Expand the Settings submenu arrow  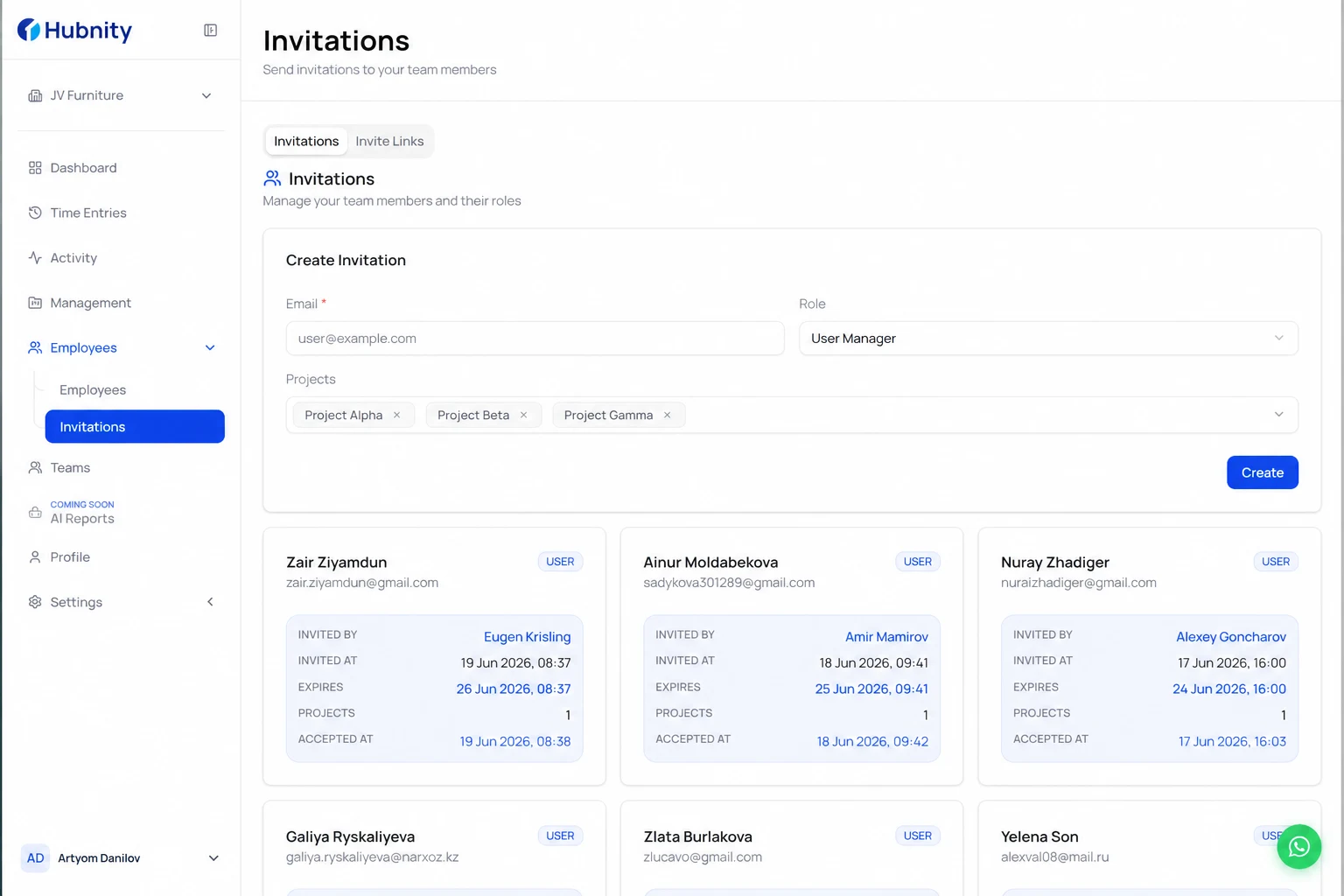[x=210, y=602]
